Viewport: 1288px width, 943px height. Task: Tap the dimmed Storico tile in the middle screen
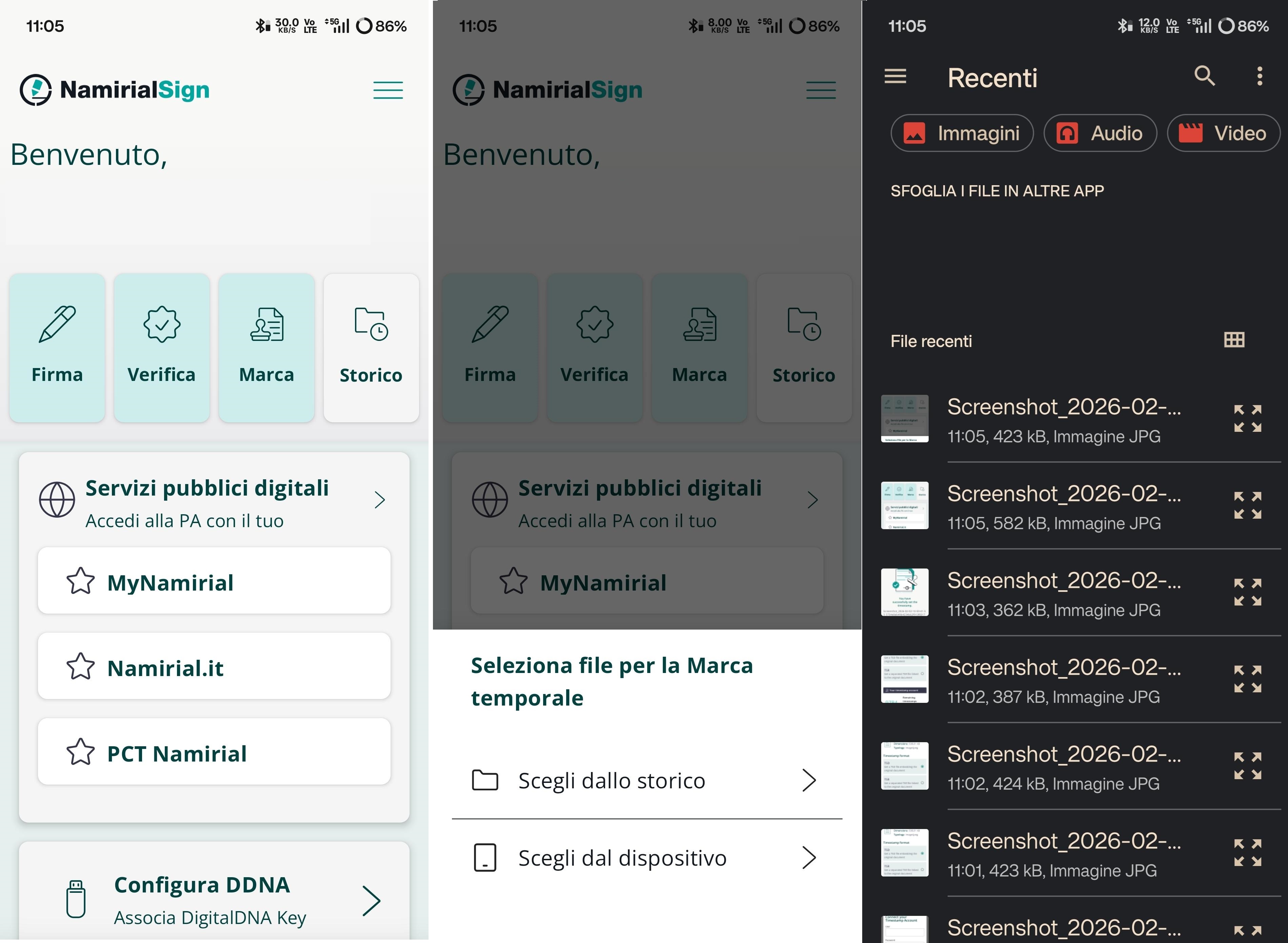804,348
